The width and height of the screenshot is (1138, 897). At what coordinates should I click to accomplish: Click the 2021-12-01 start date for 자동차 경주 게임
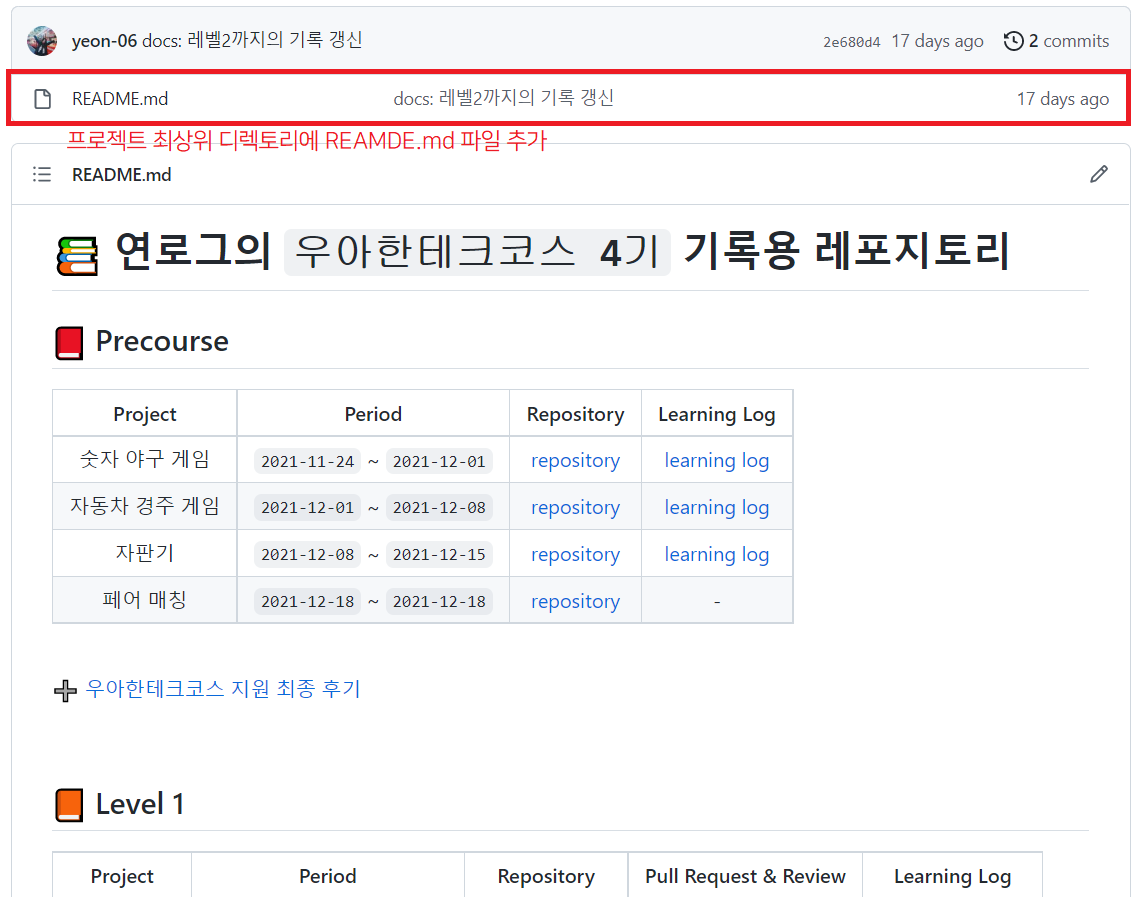click(x=308, y=508)
